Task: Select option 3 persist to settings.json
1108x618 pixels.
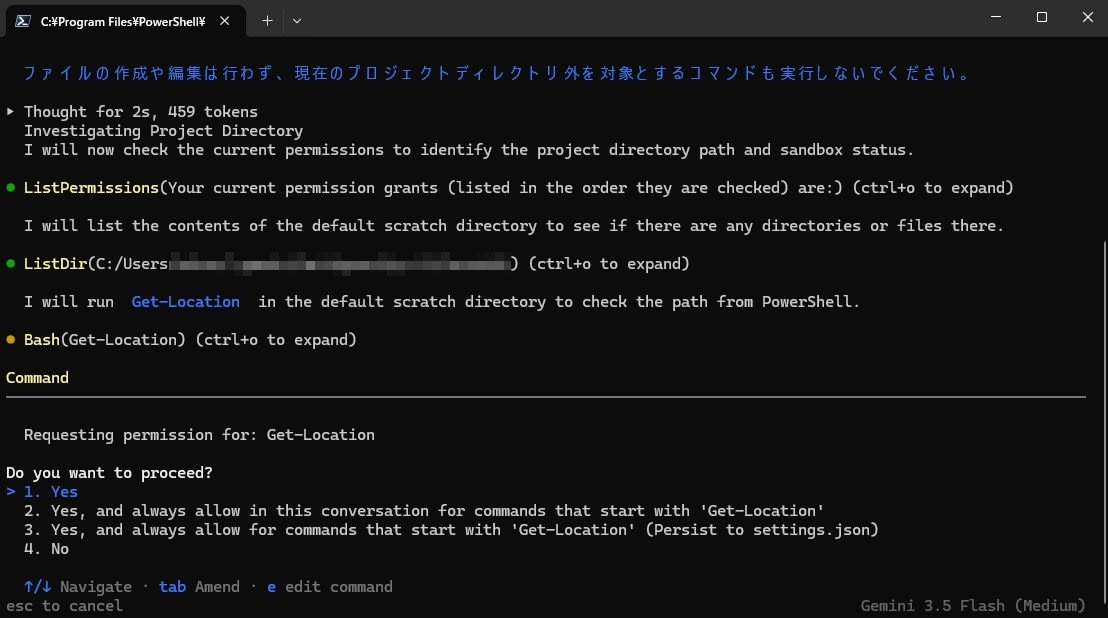Action: click(x=451, y=530)
